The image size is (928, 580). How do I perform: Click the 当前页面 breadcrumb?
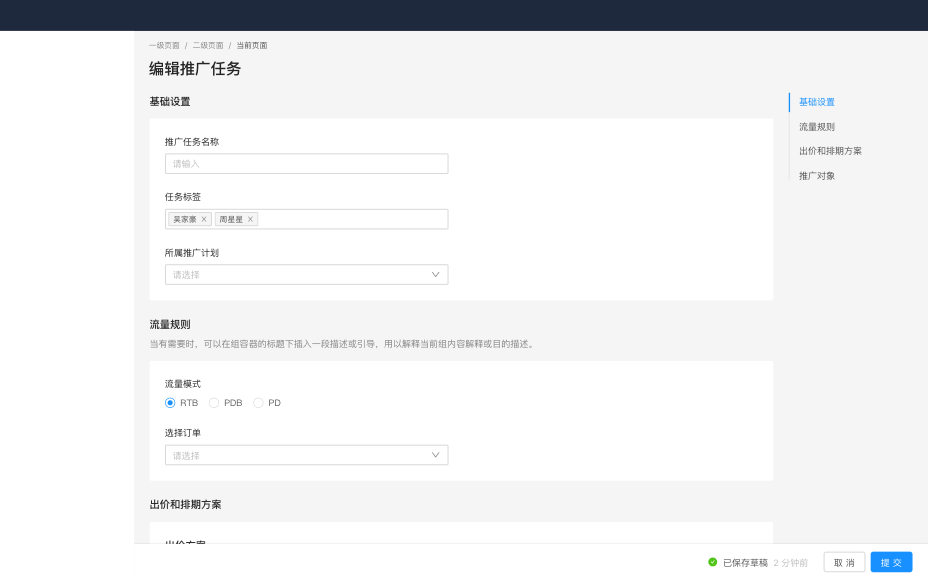point(252,46)
